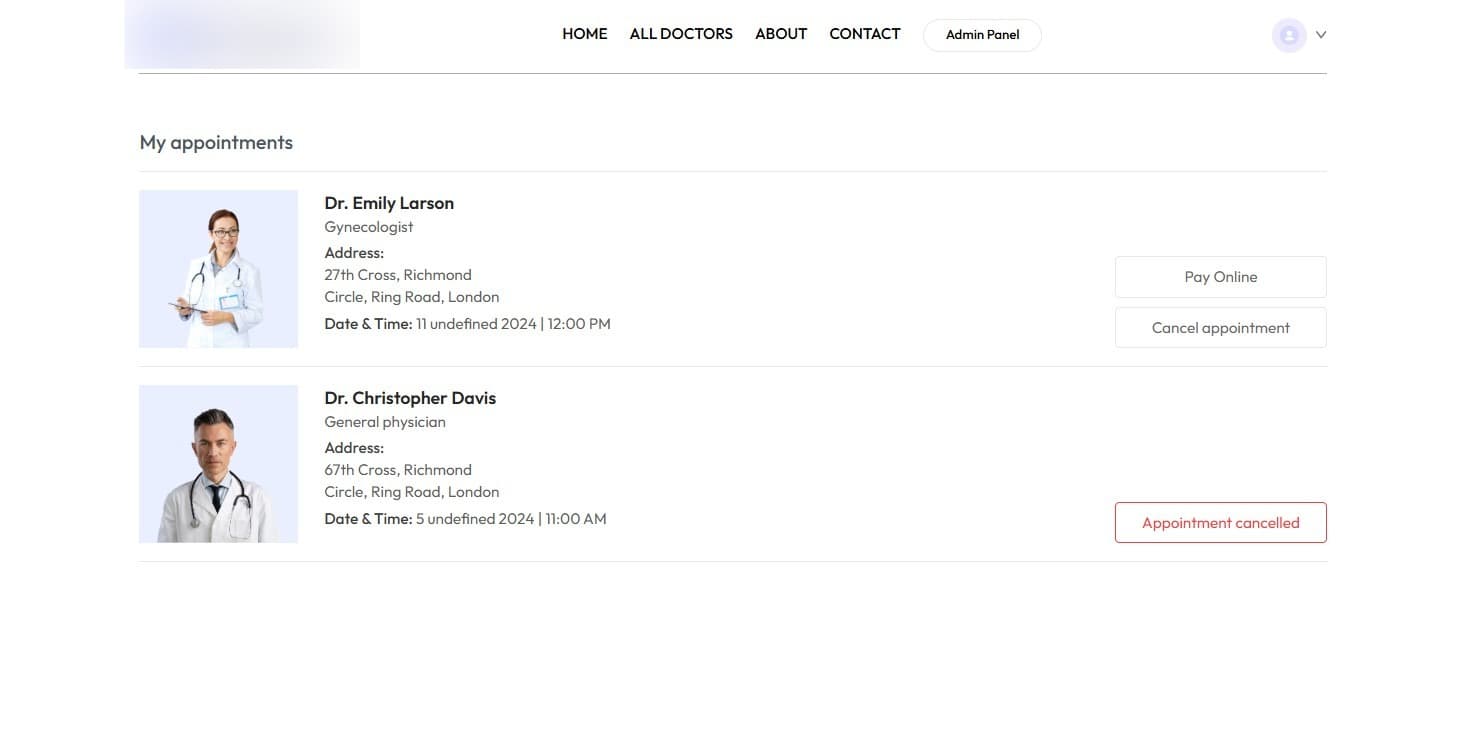1473x736 pixels.
Task: Select the ABOUT navigation item
Action: coord(780,33)
